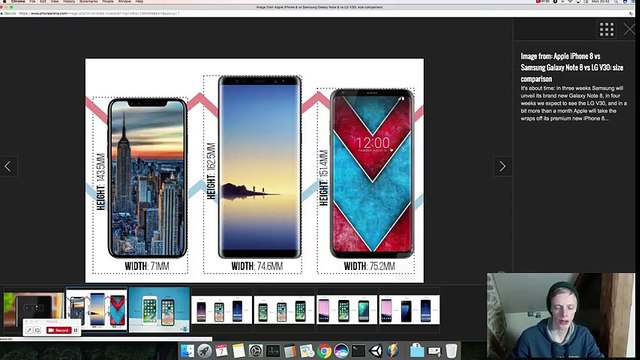The width and height of the screenshot is (640, 360).
Task: Open the Edit menu
Action: (x=43, y=2)
